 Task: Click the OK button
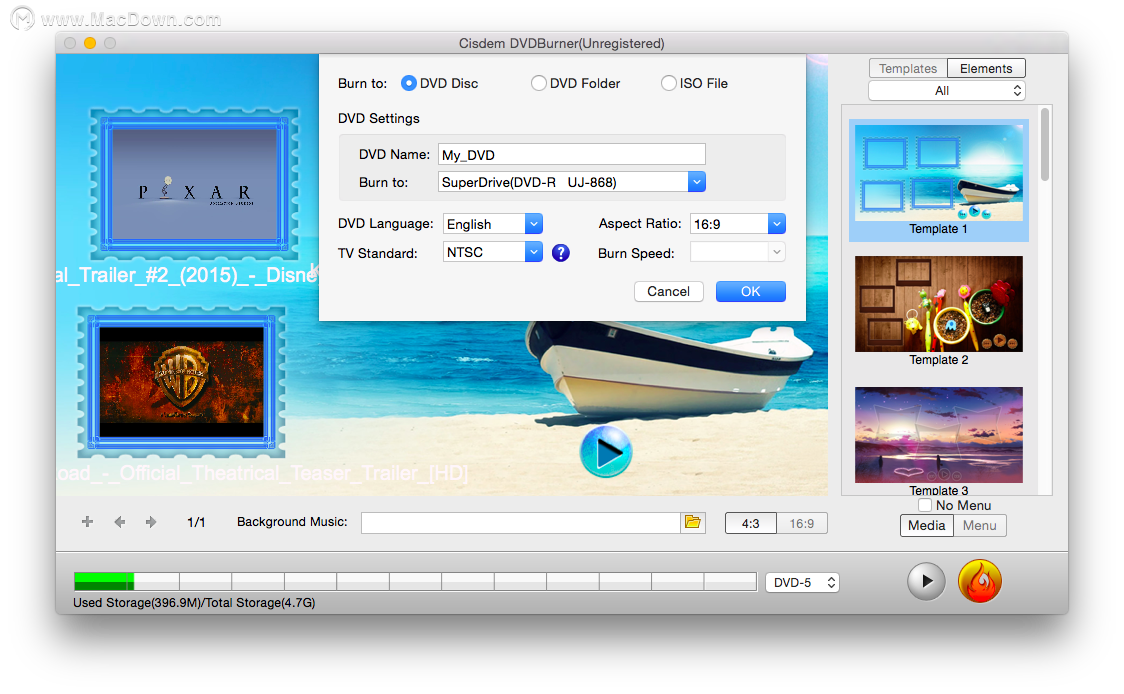751,291
